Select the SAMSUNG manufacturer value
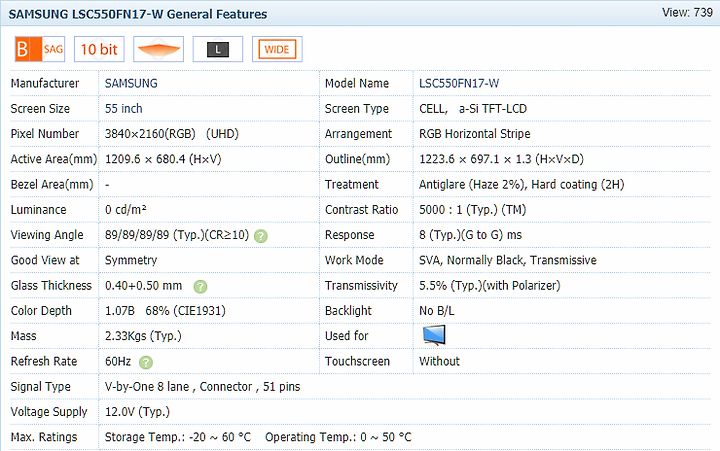 [131, 83]
